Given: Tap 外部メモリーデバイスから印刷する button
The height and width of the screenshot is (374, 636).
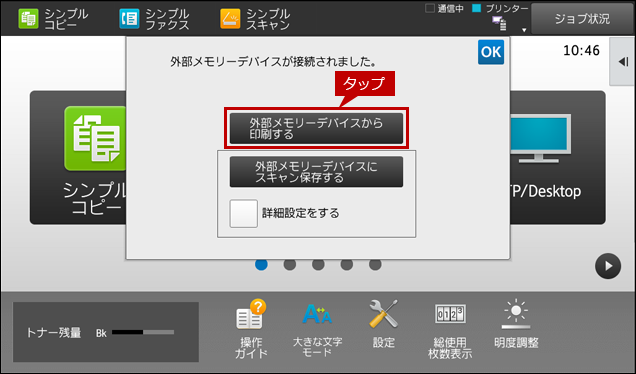Looking at the screenshot, I should (x=316, y=128).
